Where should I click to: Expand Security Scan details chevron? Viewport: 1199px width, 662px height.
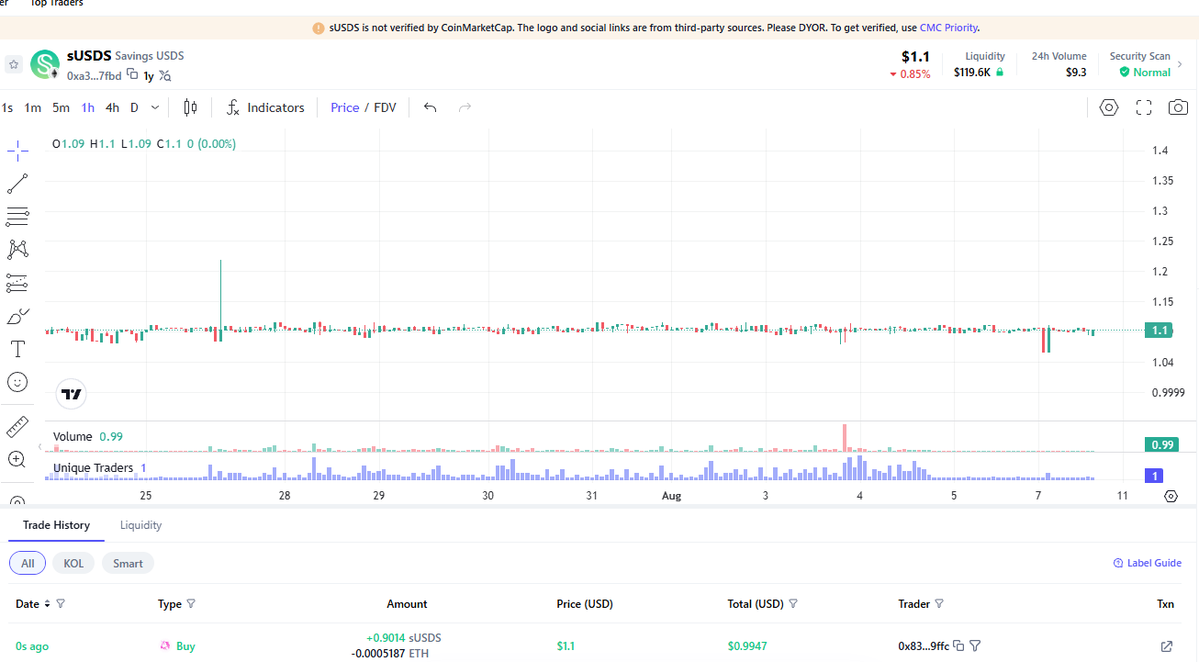pos(1180,64)
